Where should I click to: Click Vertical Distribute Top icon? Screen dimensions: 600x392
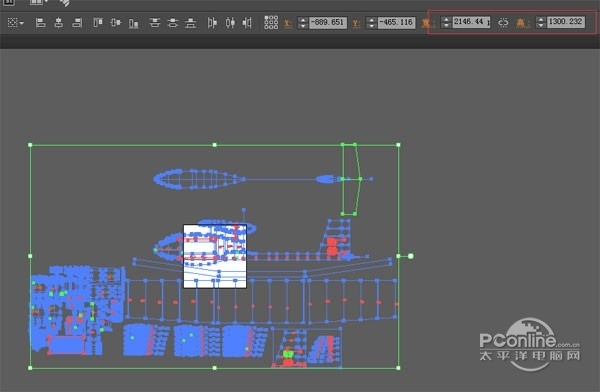[155, 23]
